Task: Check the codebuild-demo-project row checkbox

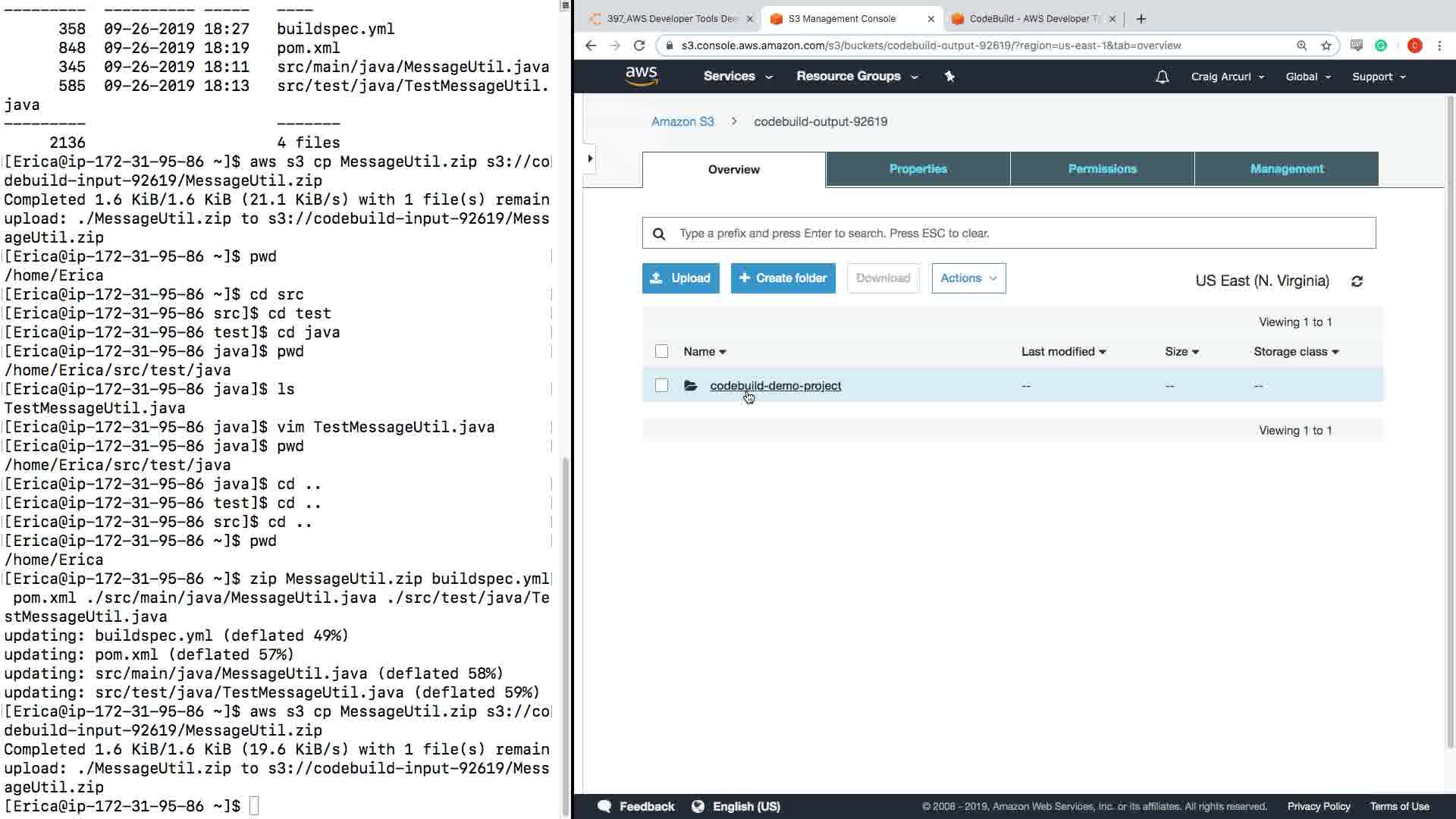Action: point(661,386)
